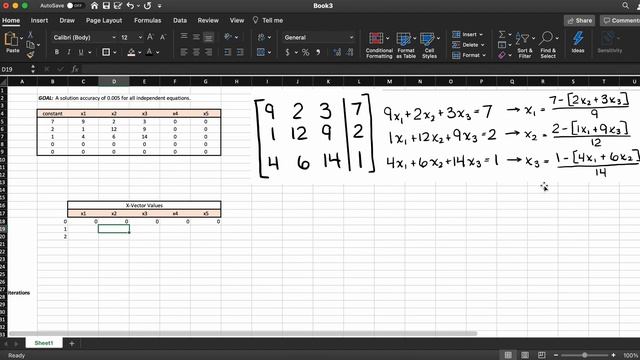Click the Wrap Text icon
Viewport: 640px width, 360px height.
261,37
